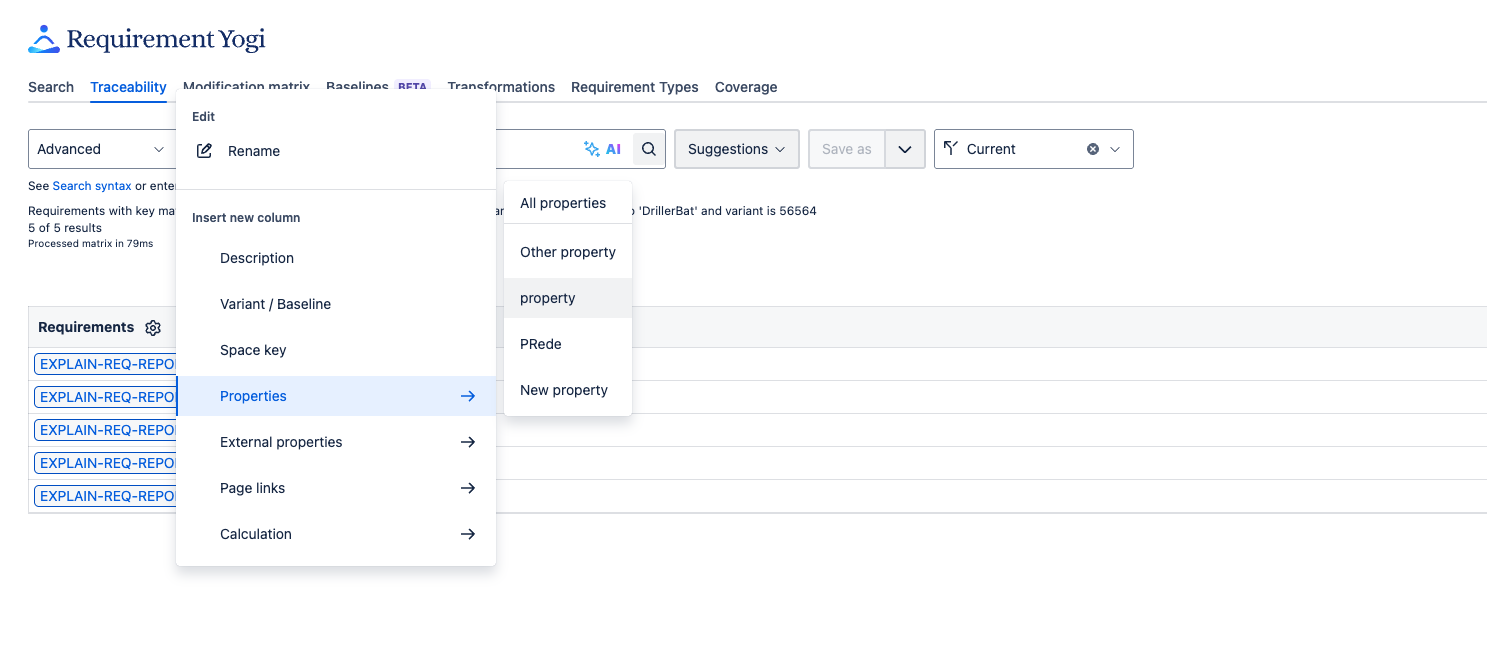Open the Search syntax link

pyautogui.click(x=92, y=186)
